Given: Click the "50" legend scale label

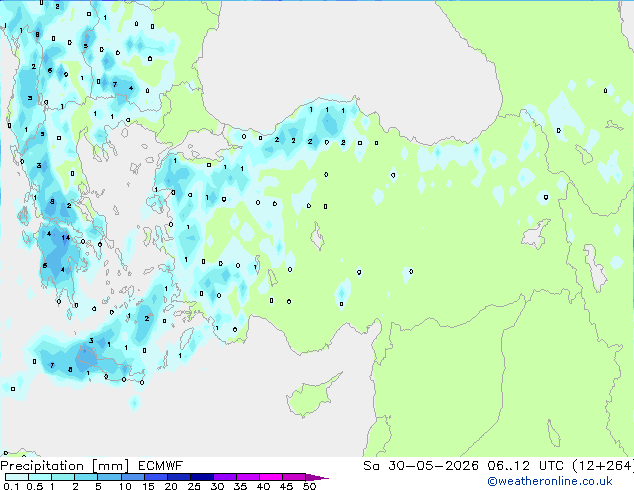Looking at the screenshot, I should [310, 486].
